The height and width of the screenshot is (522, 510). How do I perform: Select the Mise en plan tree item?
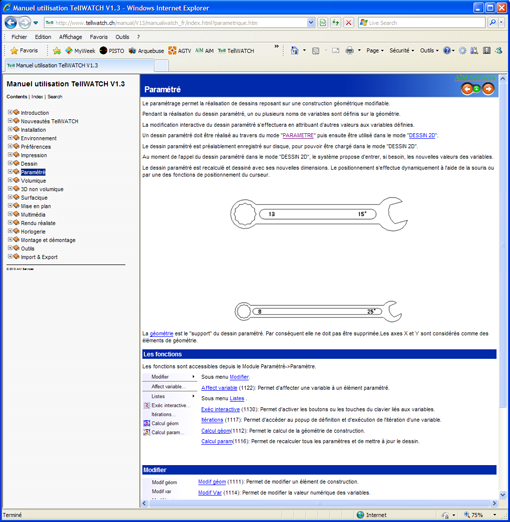[36, 206]
